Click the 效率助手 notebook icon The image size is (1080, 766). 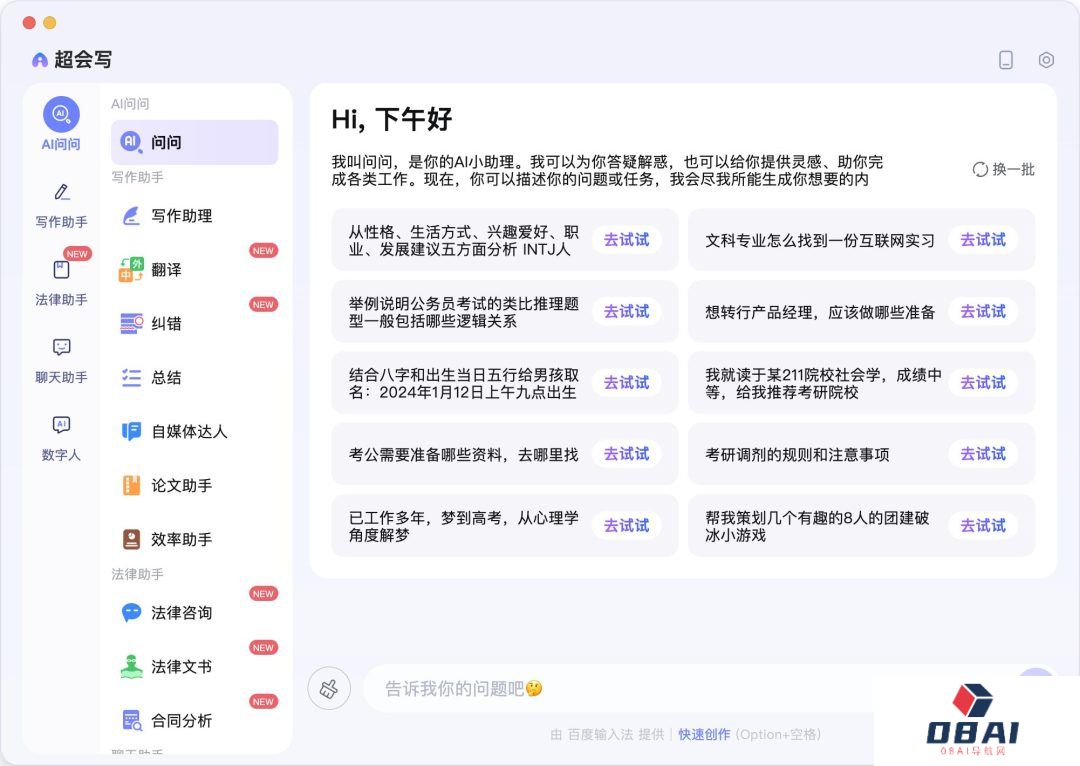tap(131, 539)
